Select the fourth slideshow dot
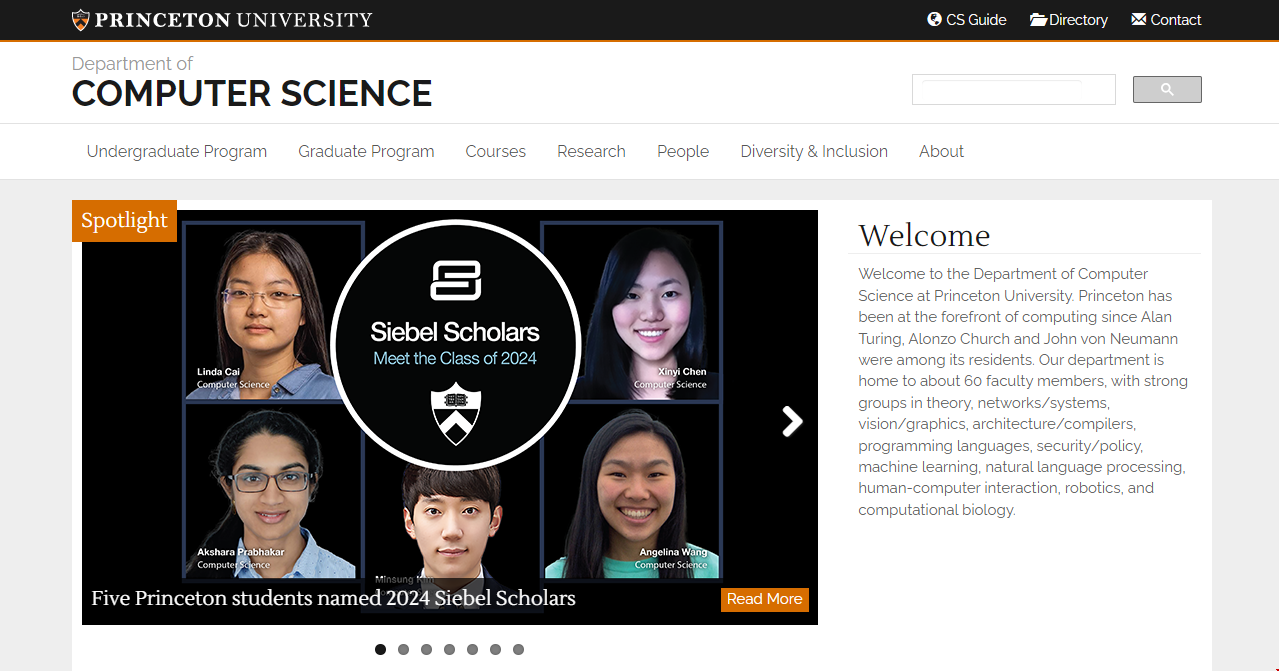The height and width of the screenshot is (671, 1279). coord(449,649)
